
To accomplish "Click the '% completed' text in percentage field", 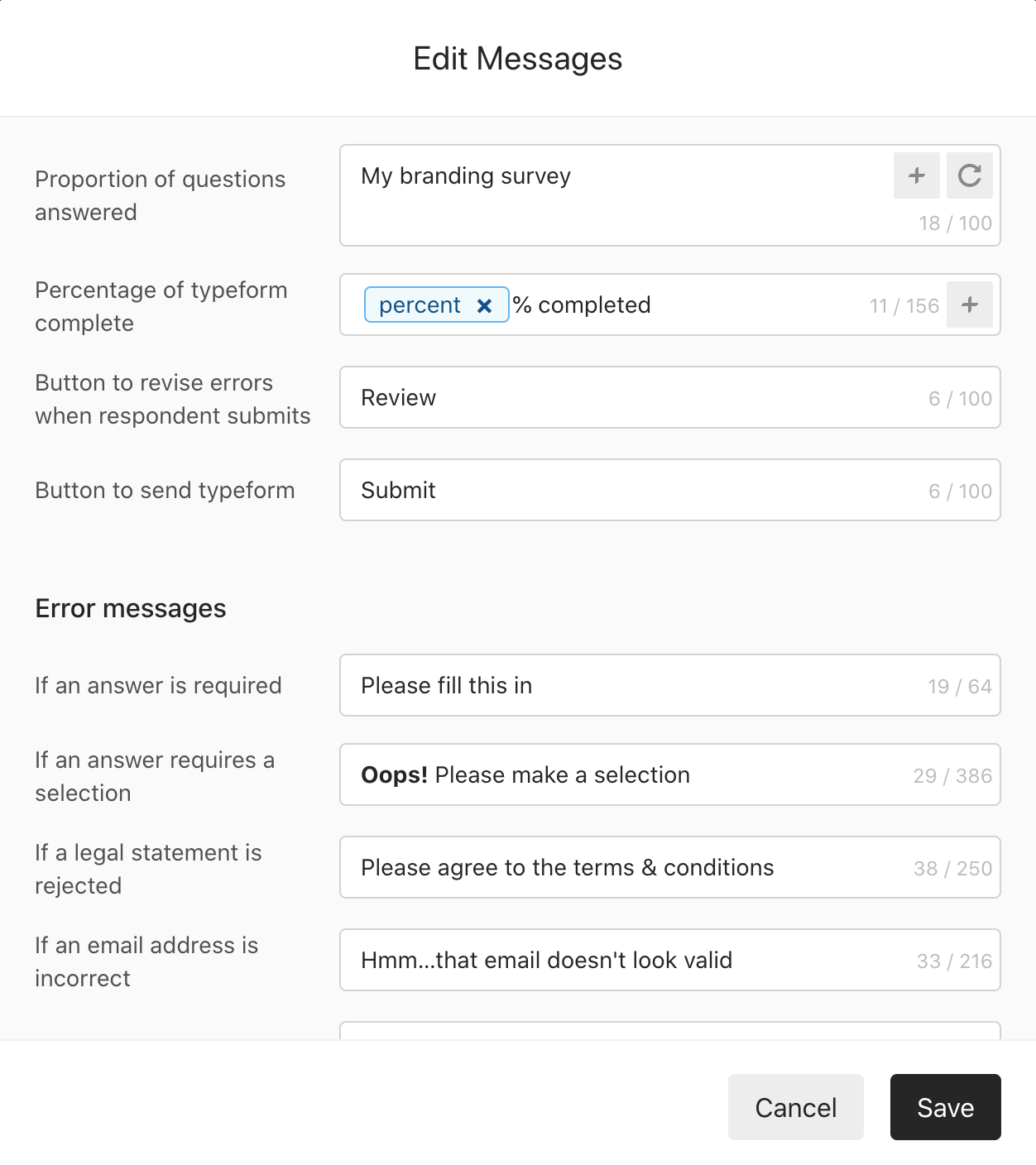I will click(582, 305).
